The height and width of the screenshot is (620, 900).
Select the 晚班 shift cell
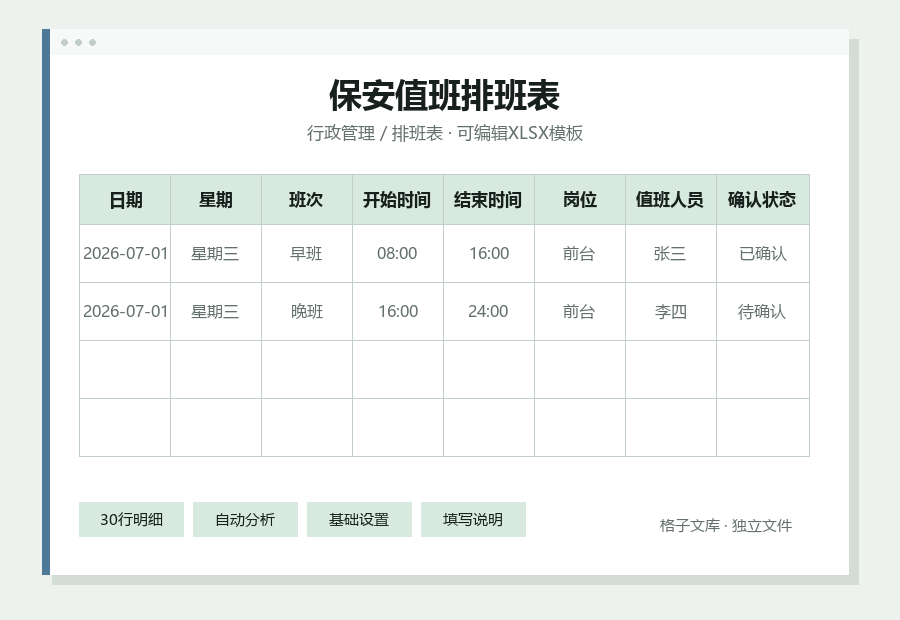pos(307,311)
